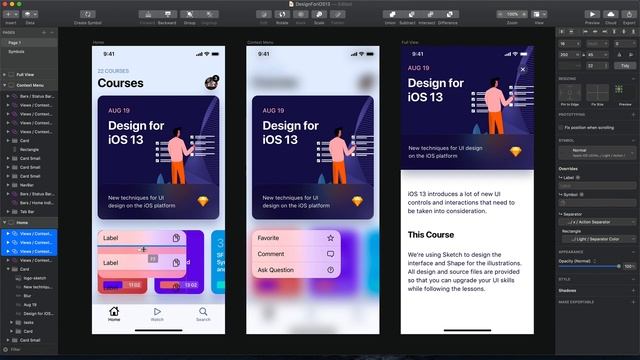Select the Symbols page
640x360 pixels.
coord(29,52)
